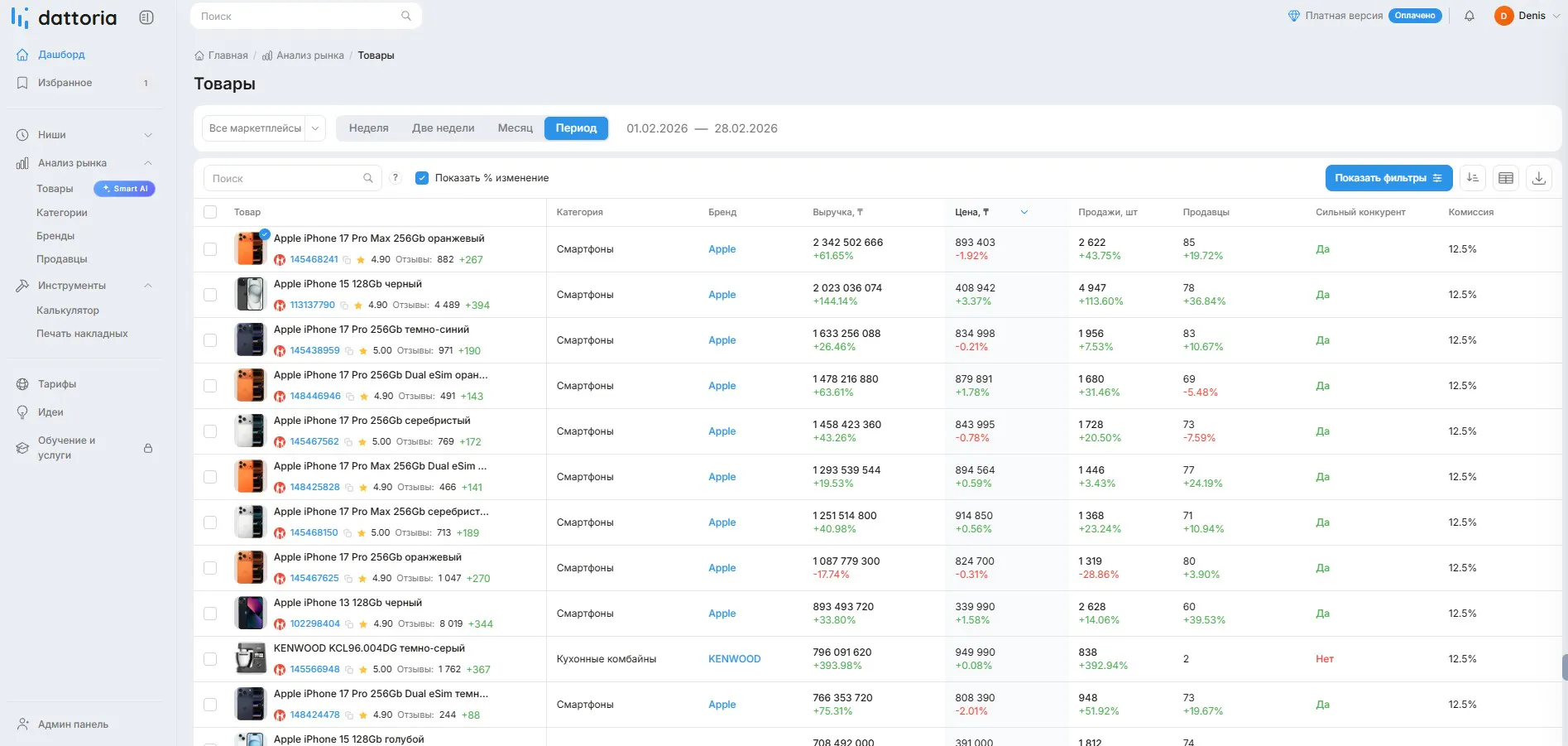
Task: Tick checkbox for iPhone 13 128Gb черный row
Action: 210,614
